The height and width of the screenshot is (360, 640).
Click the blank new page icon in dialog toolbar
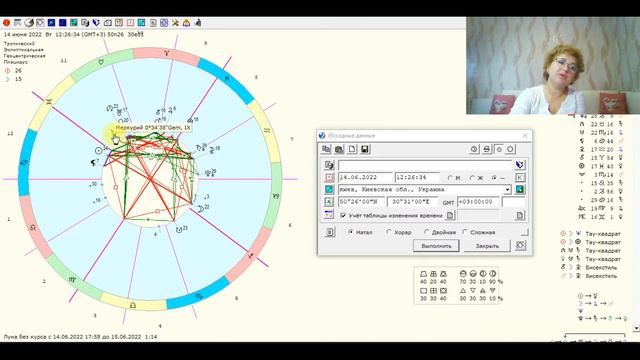coord(352,149)
